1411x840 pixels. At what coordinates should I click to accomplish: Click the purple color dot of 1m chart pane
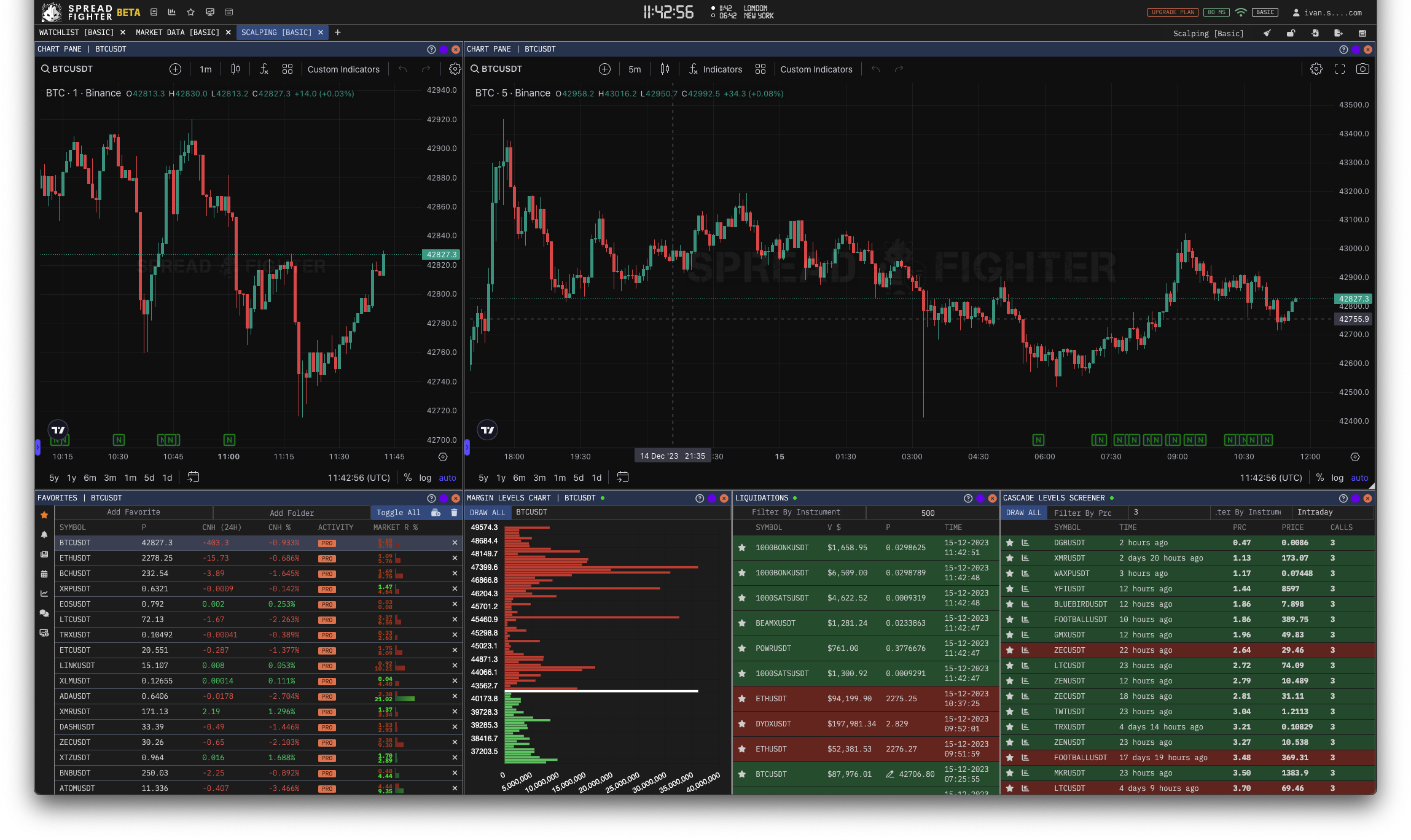tap(444, 50)
